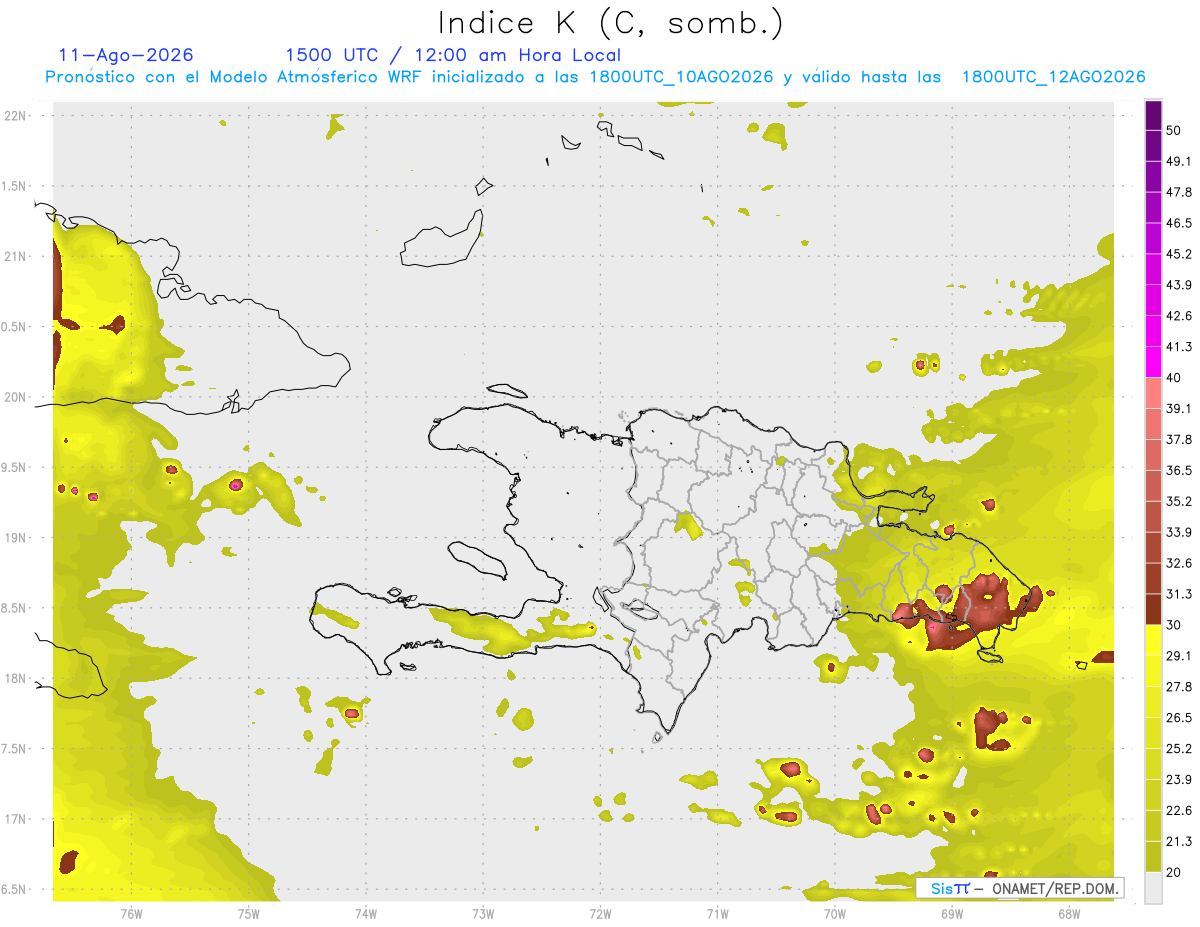The height and width of the screenshot is (927, 1200).
Task: Click the colorbar value '35.2'
Action: [x=1179, y=501]
